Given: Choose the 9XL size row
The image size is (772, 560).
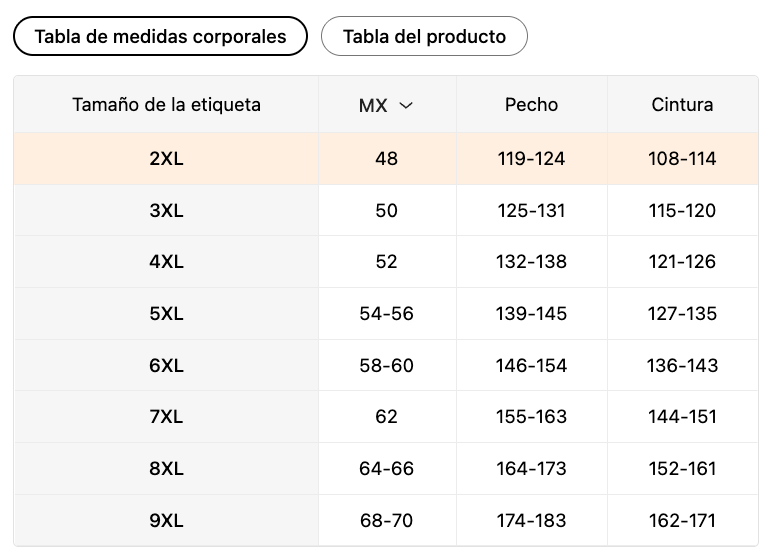Looking at the screenshot, I should point(166,521).
